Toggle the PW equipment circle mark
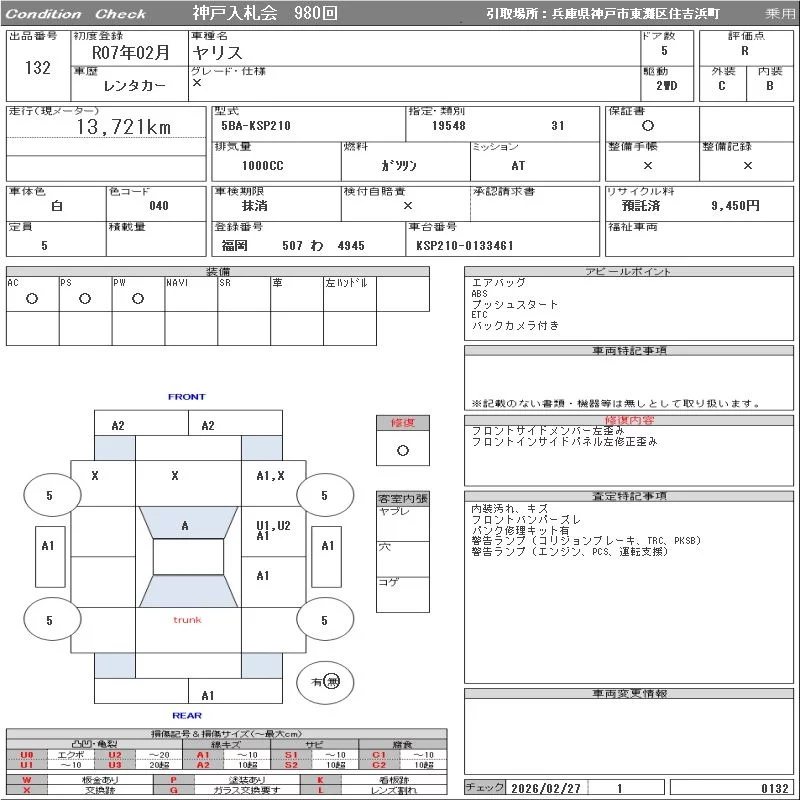This screenshot has width=800, height=800. [138, 298]
